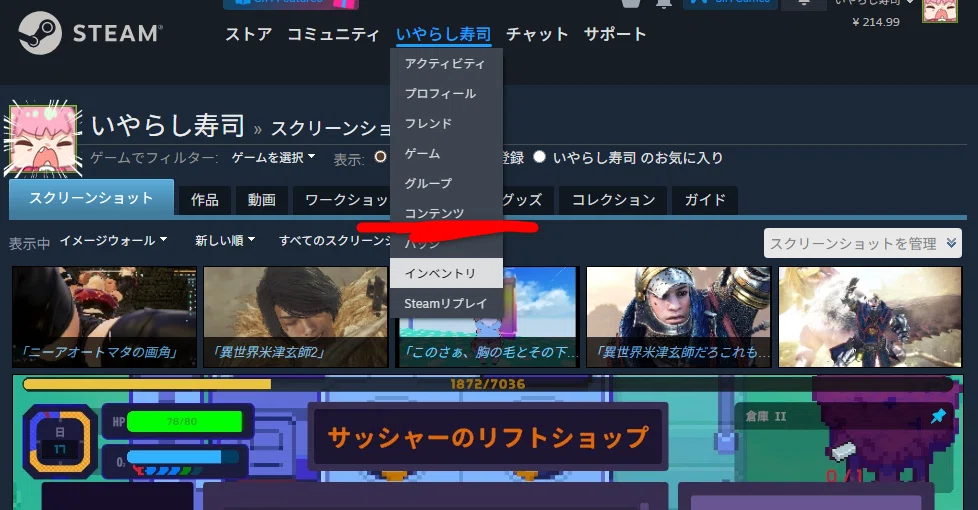Open the armored knight screenshot without a caption

tap(870, 317)
